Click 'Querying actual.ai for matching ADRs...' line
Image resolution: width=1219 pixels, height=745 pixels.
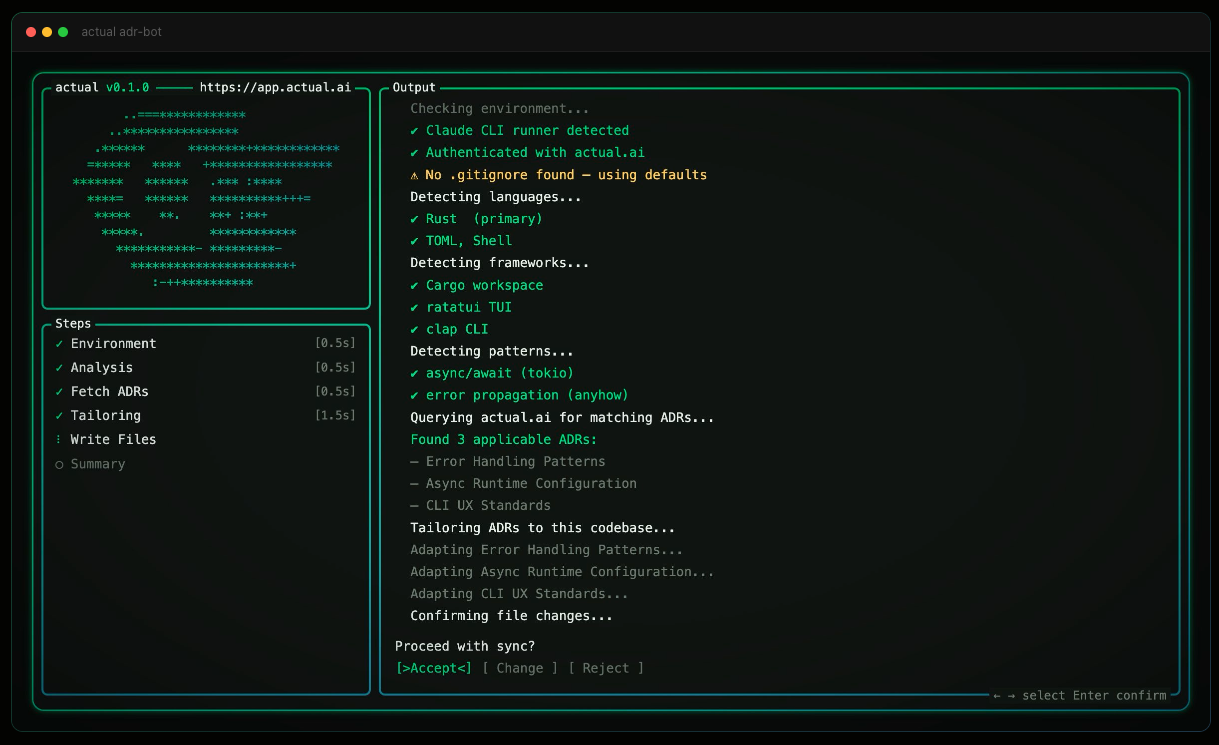[x=562, y=417]
